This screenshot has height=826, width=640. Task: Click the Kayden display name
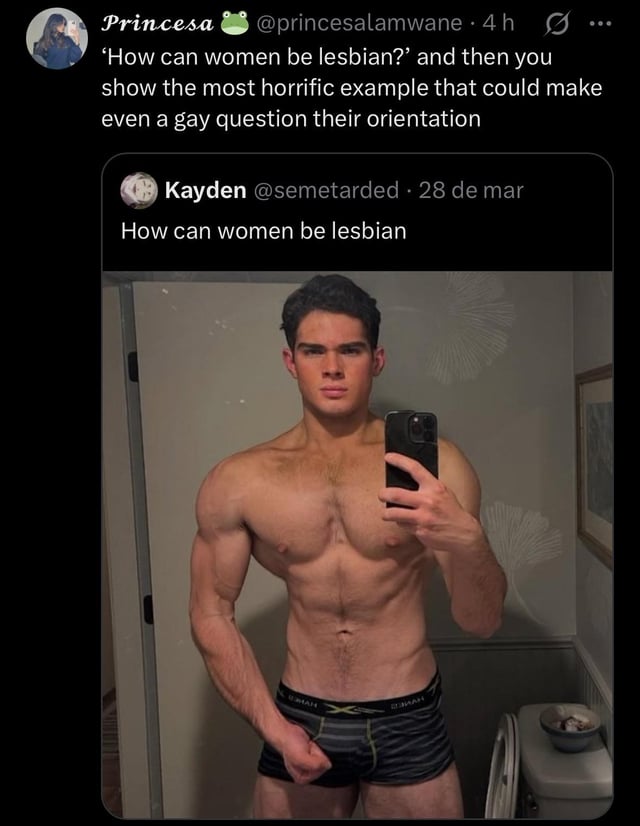click(205, 190)
